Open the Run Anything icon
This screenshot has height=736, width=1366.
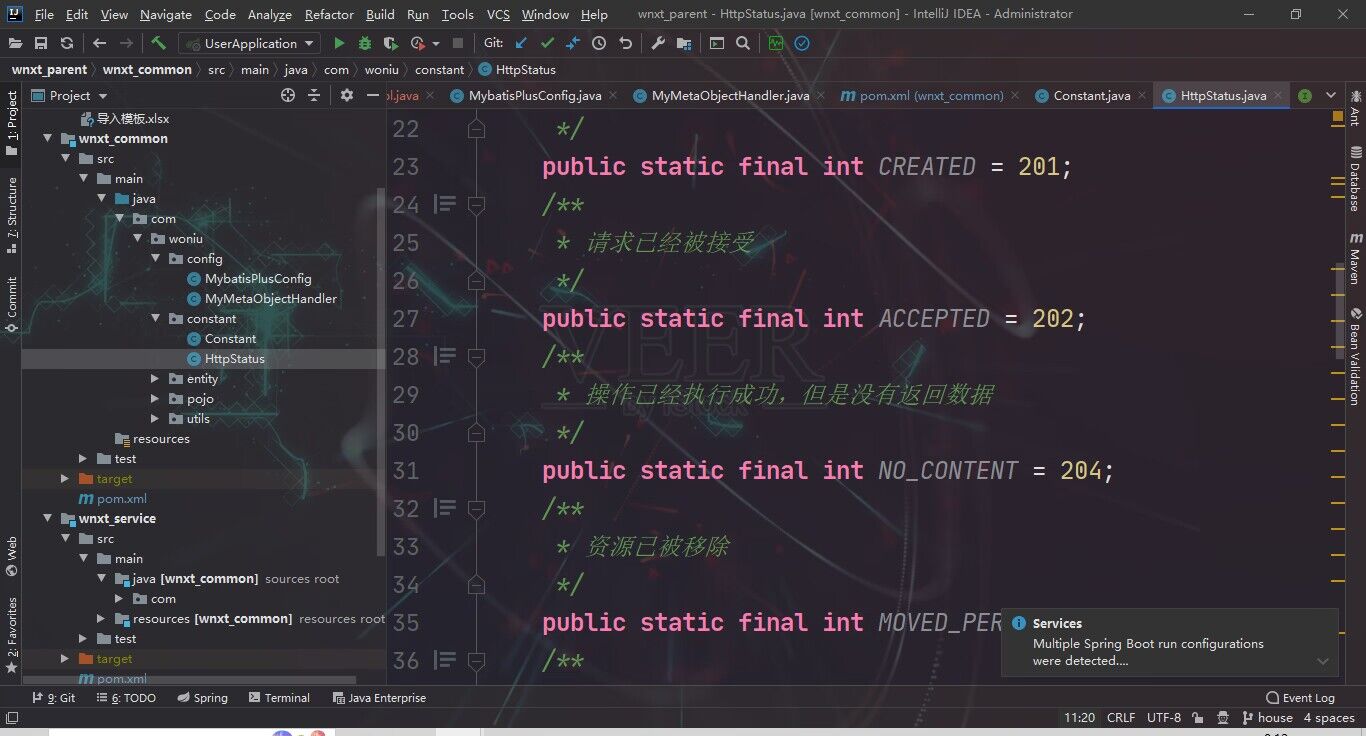click(717, 43)
